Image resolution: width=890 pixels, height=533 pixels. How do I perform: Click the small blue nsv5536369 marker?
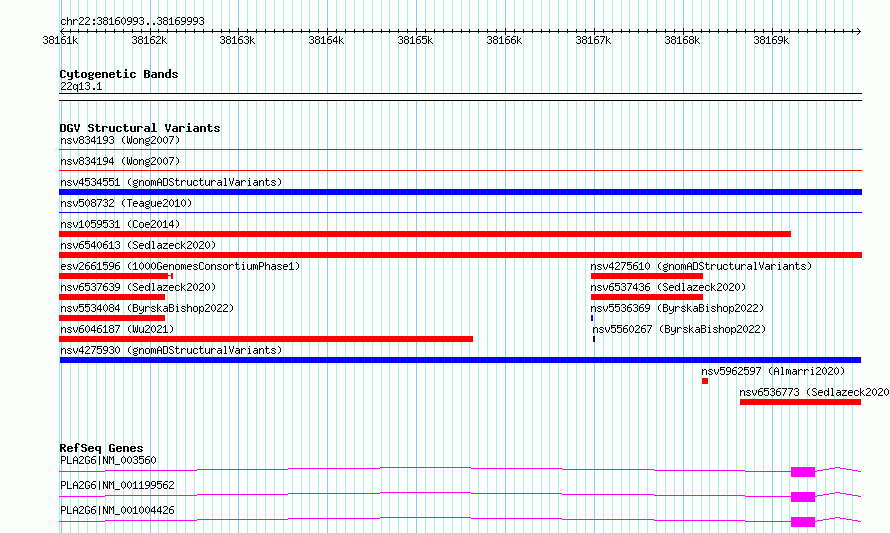(x=592, y=318)
